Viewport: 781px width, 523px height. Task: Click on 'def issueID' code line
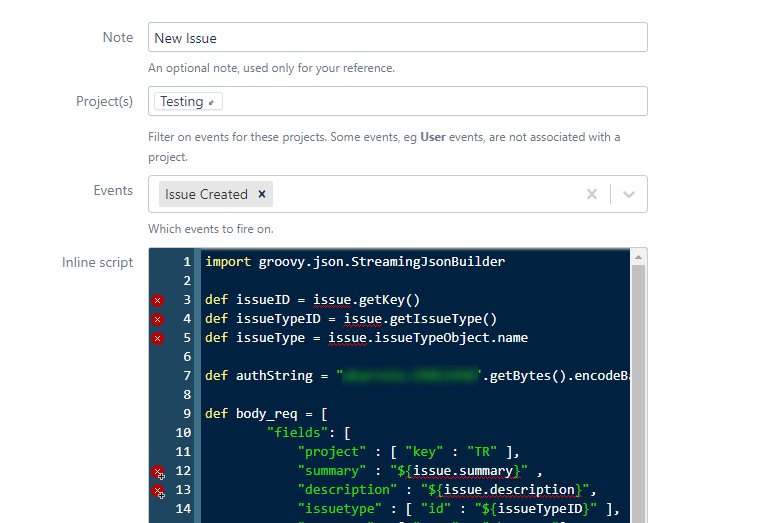point(312,300)
